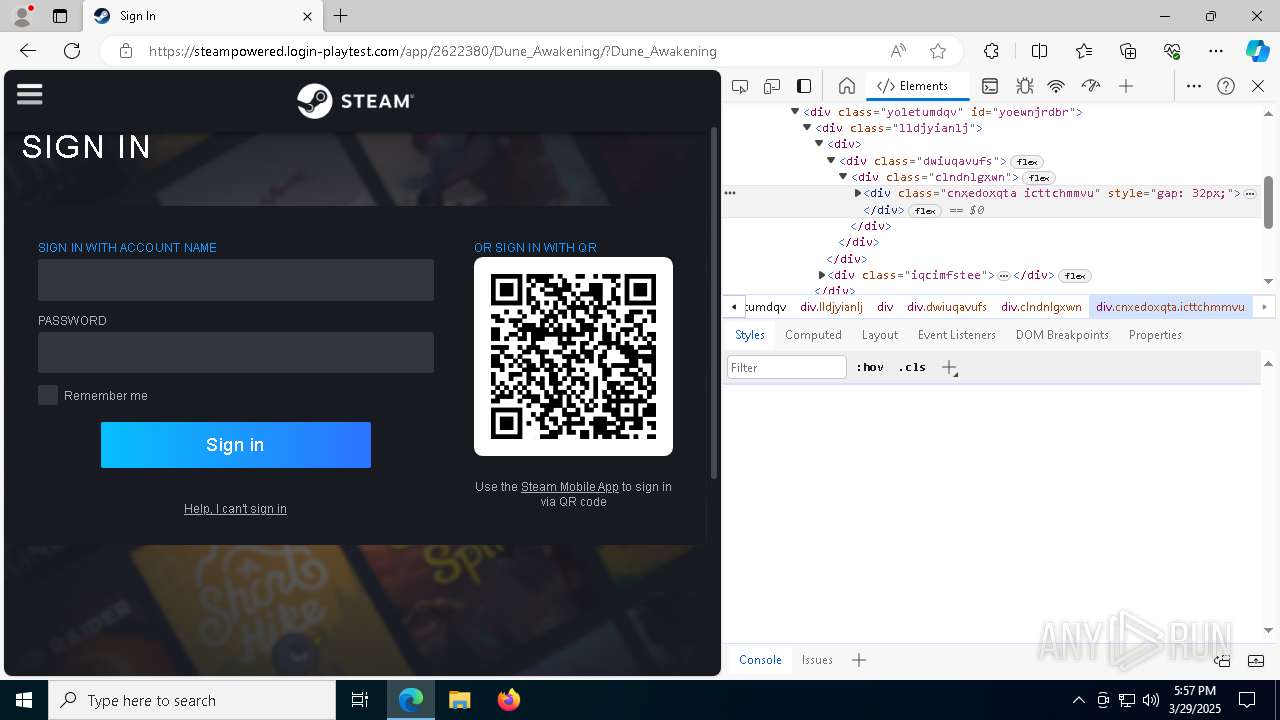The image size is (1280, 720).
Task: Open the Issues drawer tab
Action: point(817,660)
